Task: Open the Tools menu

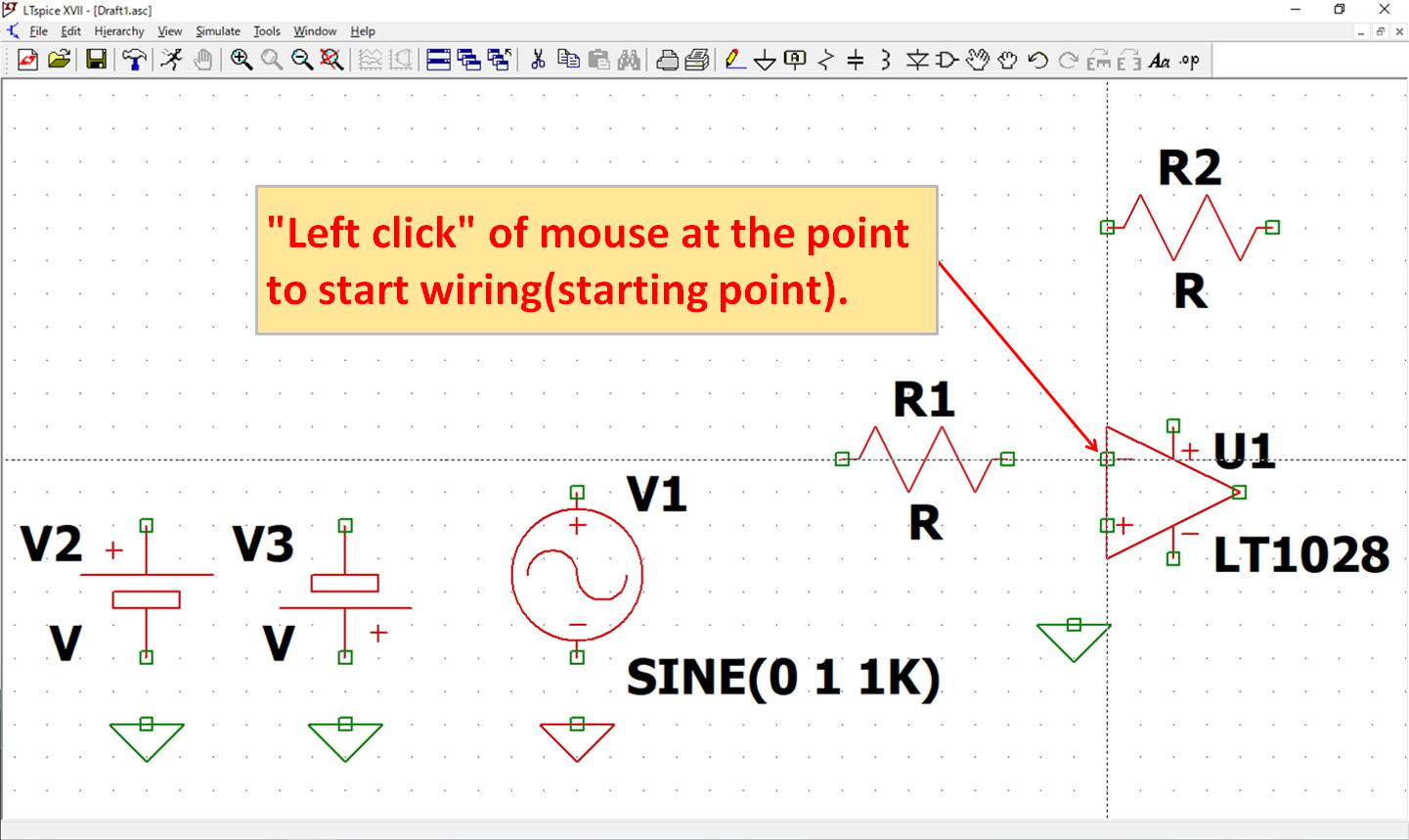Action: [266, 30]
